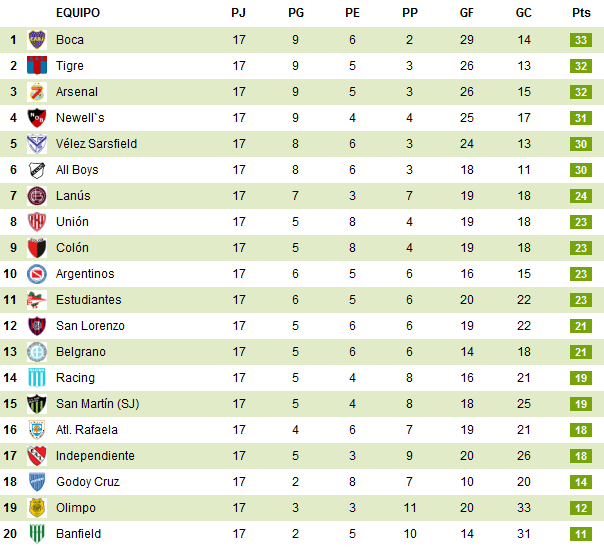Click the Newell's club shield icon

tap(37, 118)
